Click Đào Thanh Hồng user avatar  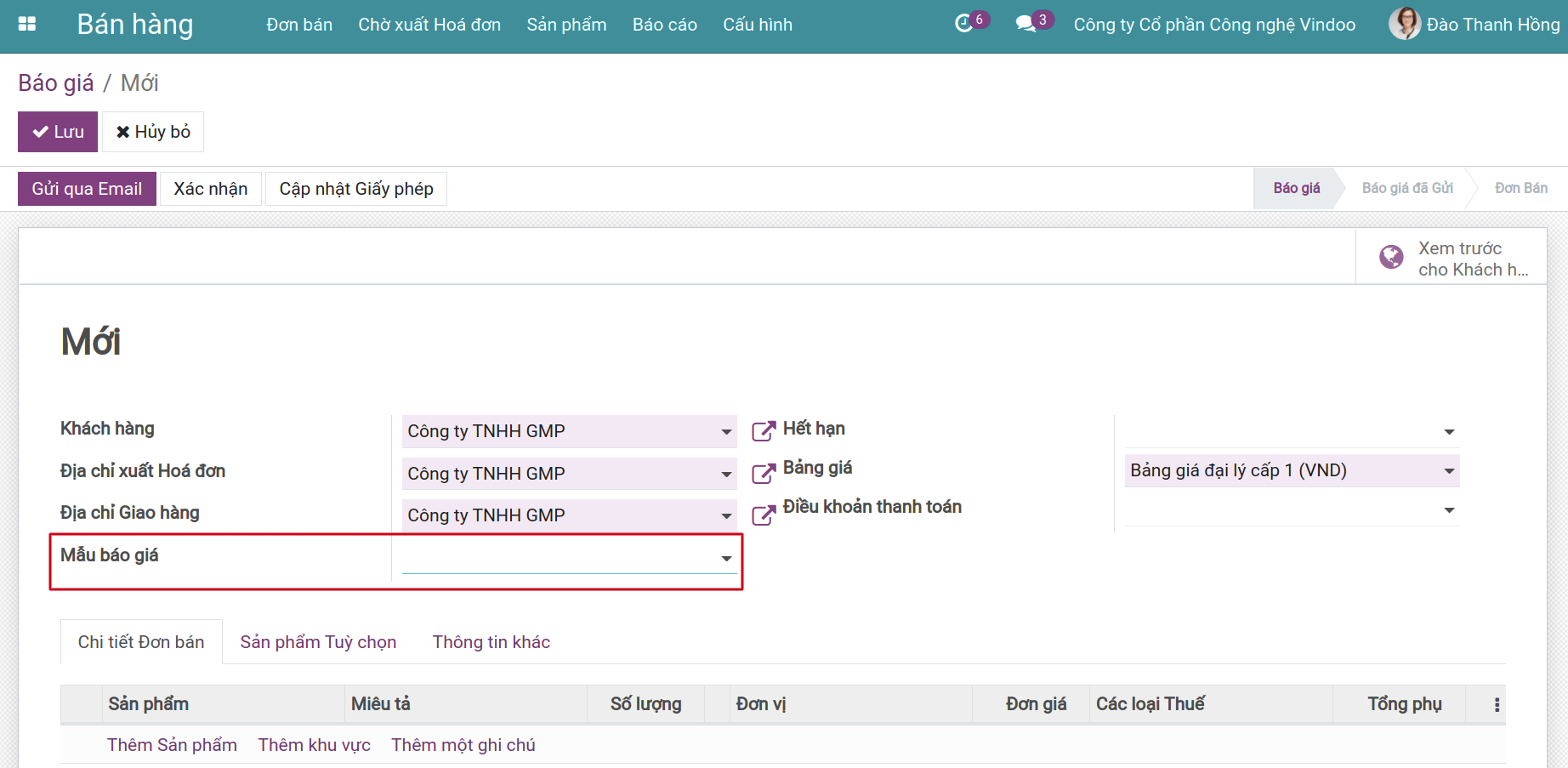pyautogui.click(x=1404, y=24)
